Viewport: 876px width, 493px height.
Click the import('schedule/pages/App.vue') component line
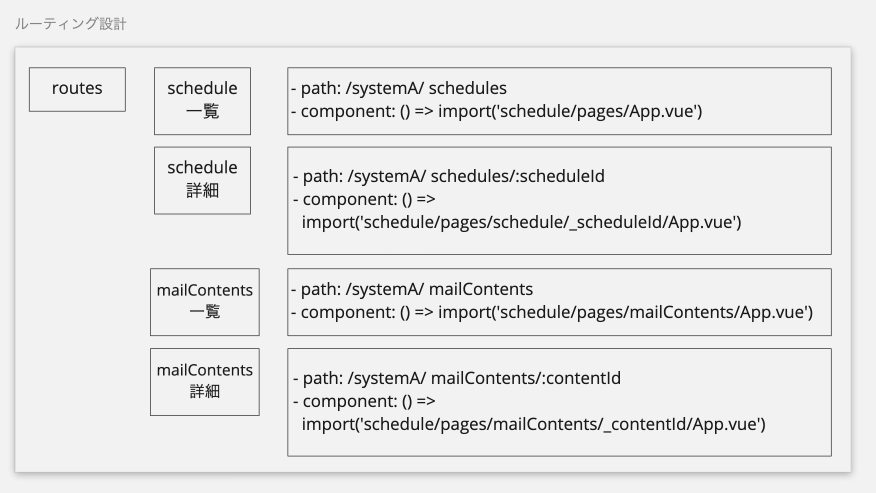click(496, 112)
